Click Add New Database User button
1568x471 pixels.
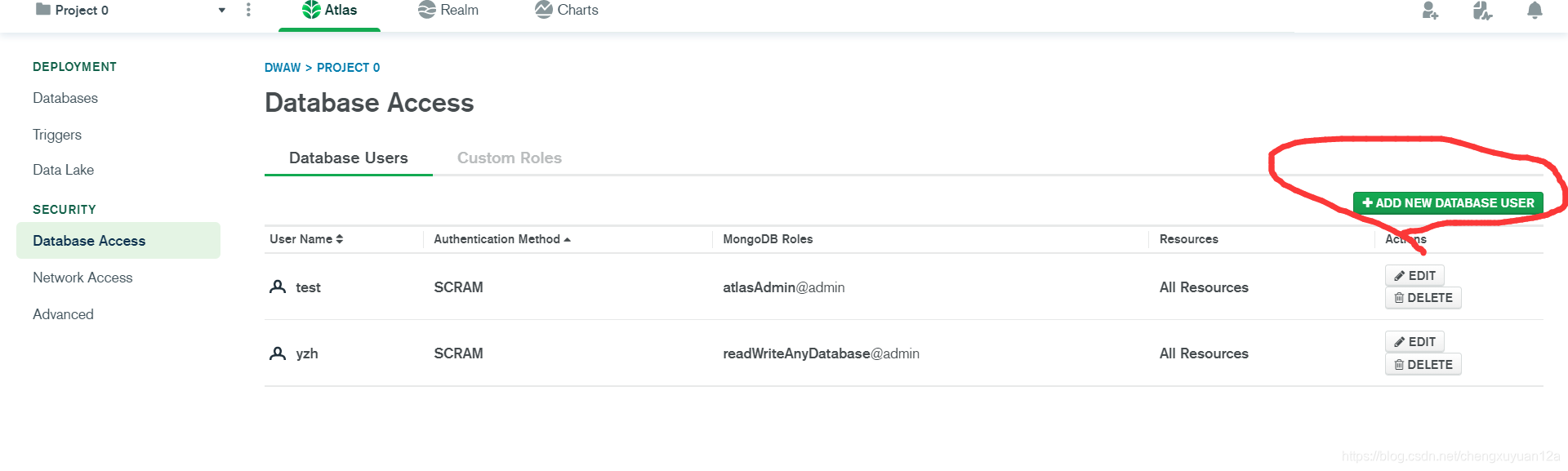coord(1447,203)
